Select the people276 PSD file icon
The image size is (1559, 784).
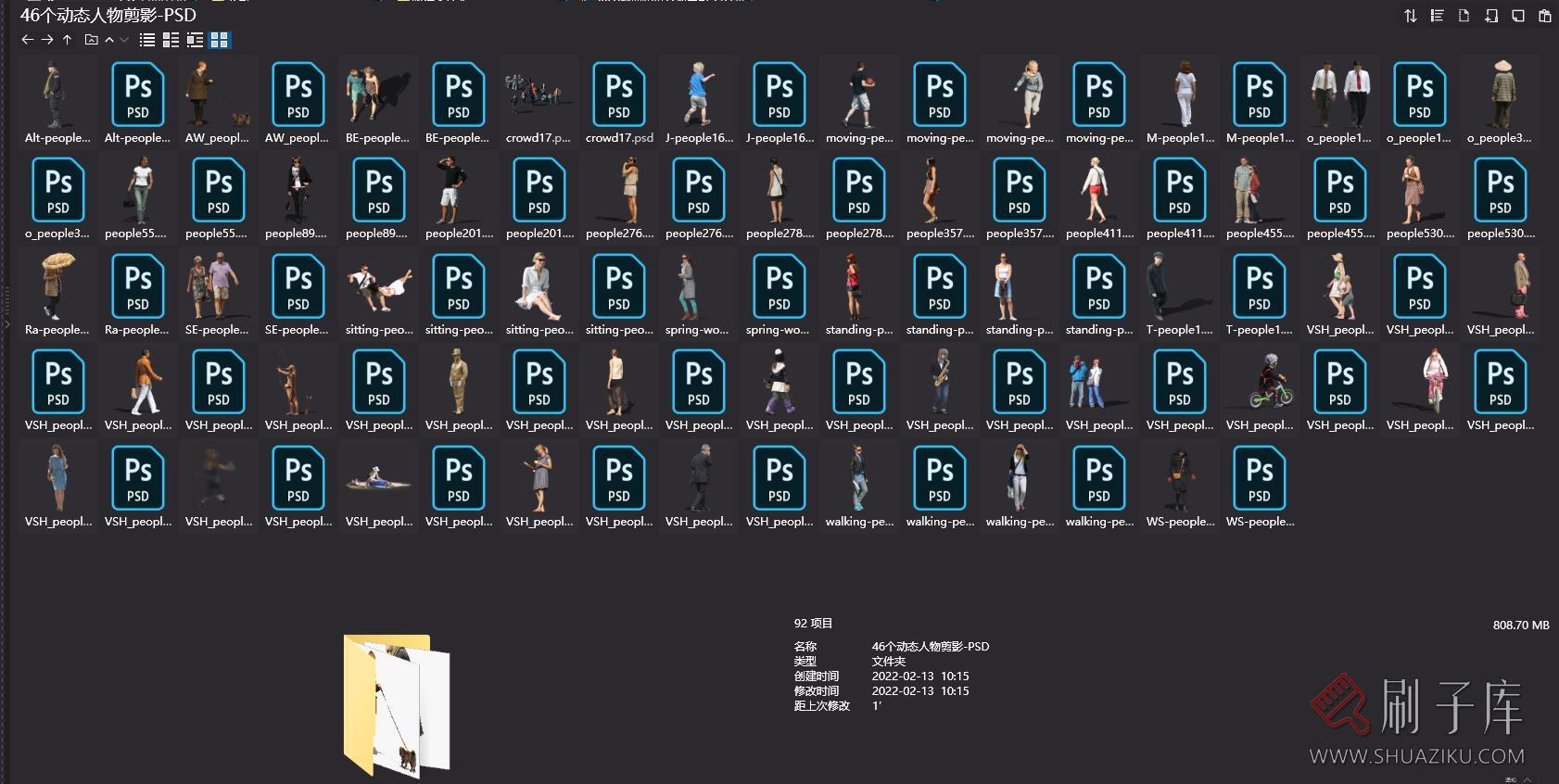(x=699, y=190)
